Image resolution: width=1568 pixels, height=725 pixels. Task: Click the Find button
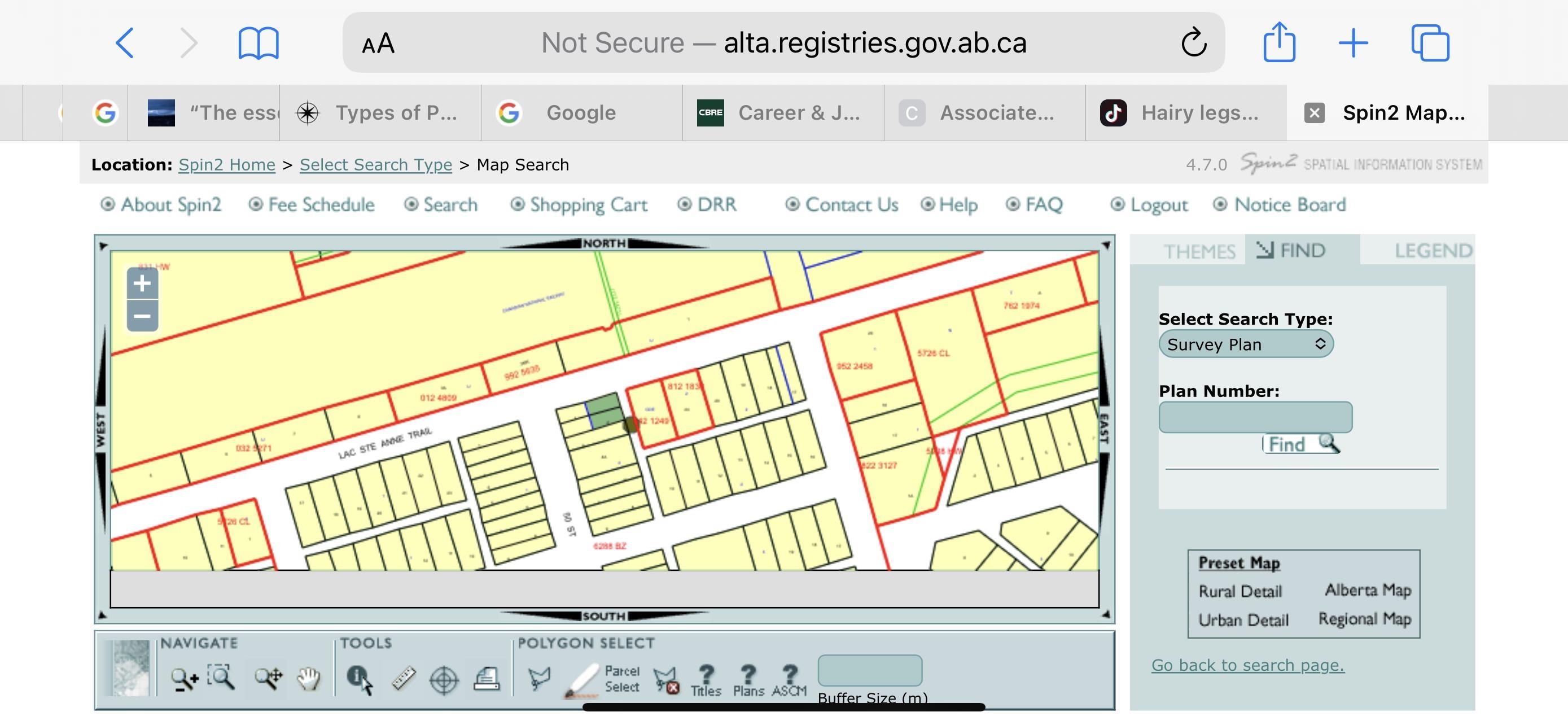(x=1301, y=444)
